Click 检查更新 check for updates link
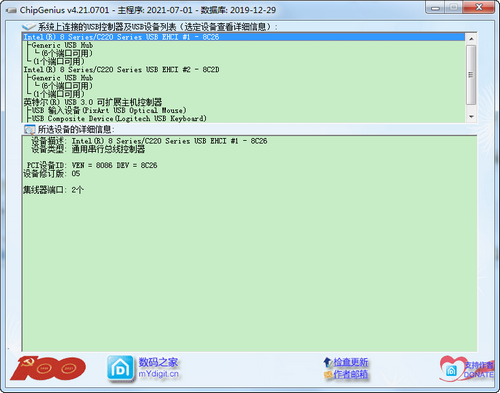Image resolution: width=500 pixels, height=393 pixels. (x=351, y=362)
